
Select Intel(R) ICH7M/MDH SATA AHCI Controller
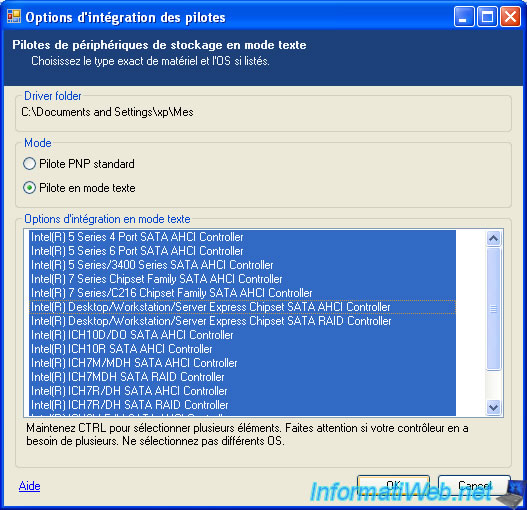coord(242,363)
